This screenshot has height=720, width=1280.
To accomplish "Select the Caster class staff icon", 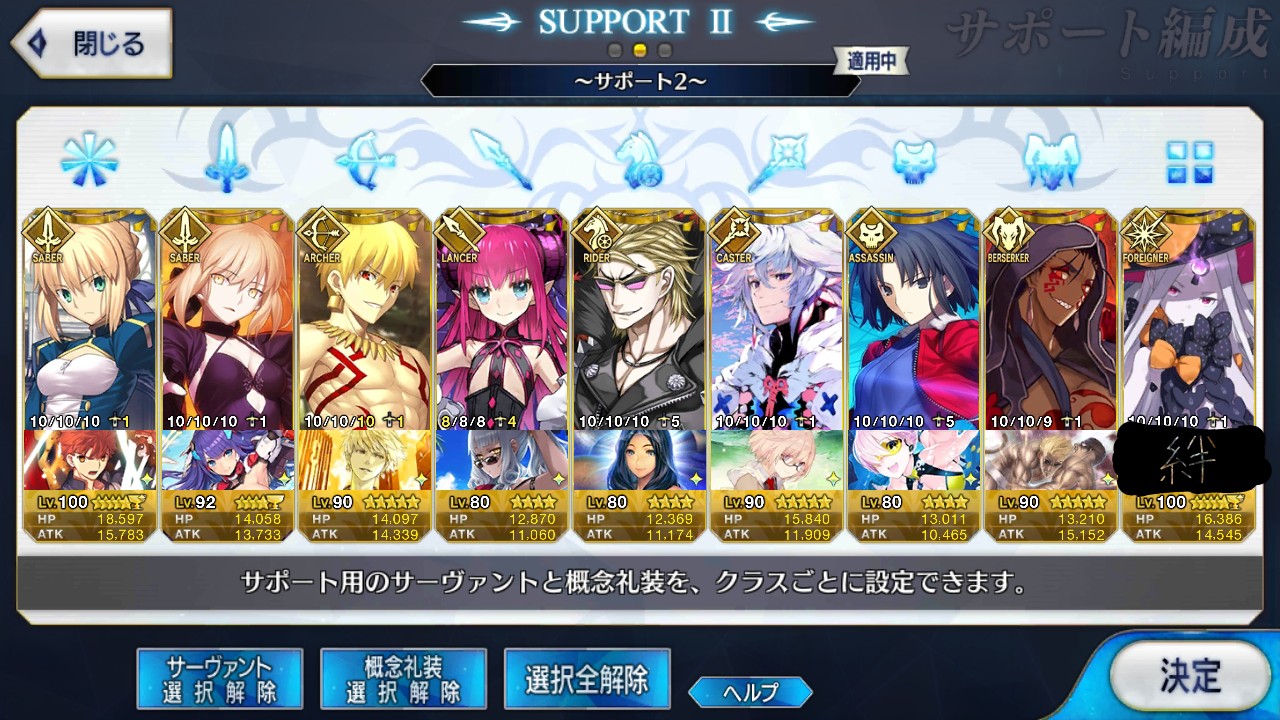I will pos(775,160).
